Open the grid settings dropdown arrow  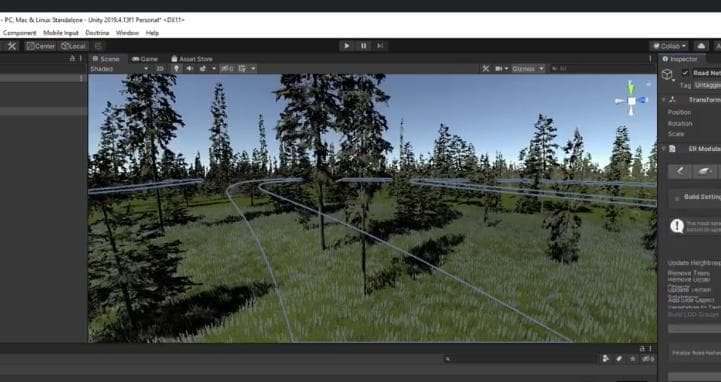click(253, 68)
